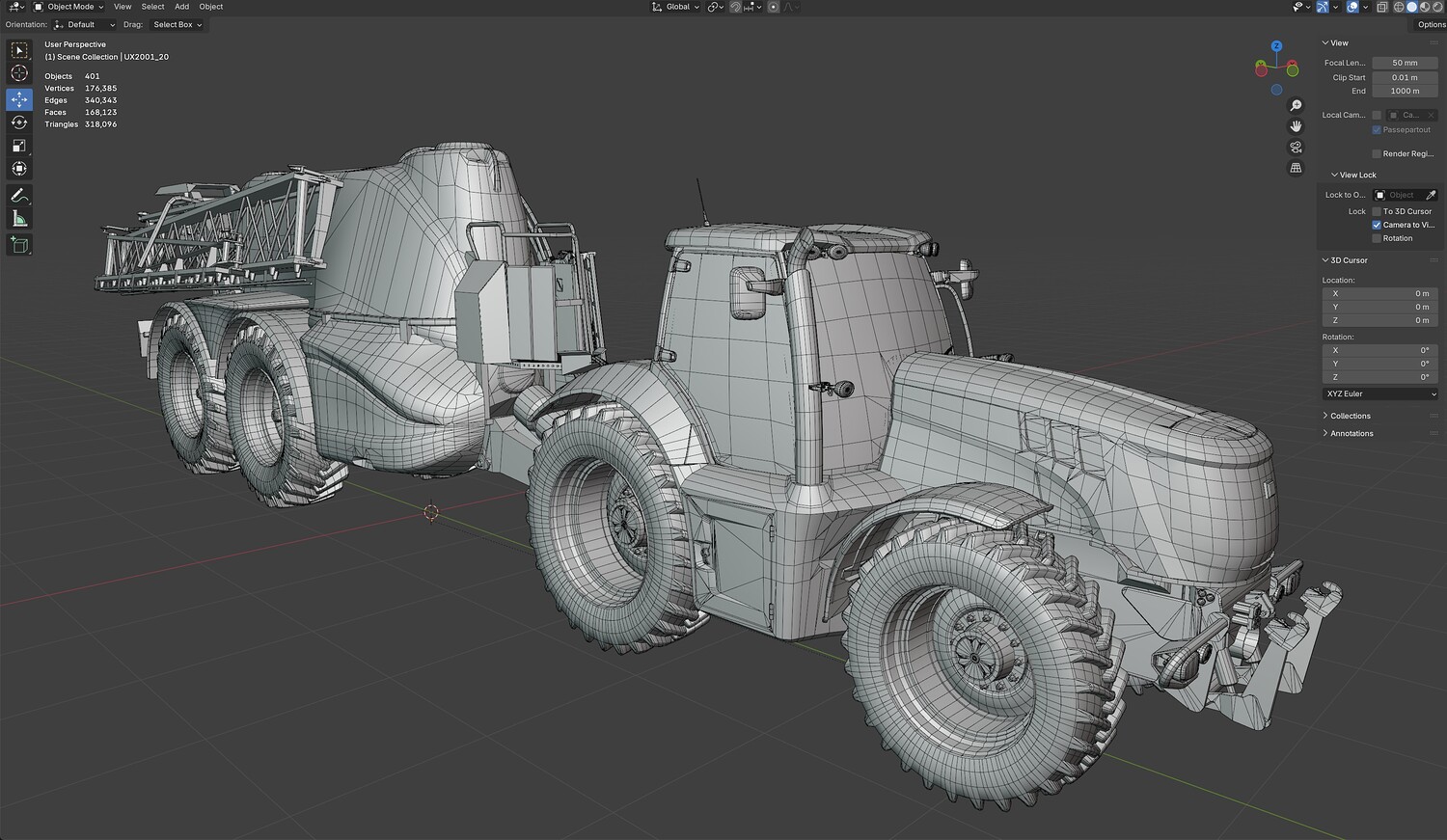Image resolution: width=1447 pixels, height=840 pixels.
Task: Open the overlays settings dropdown arrow
Action: (x=1364, y=7)
